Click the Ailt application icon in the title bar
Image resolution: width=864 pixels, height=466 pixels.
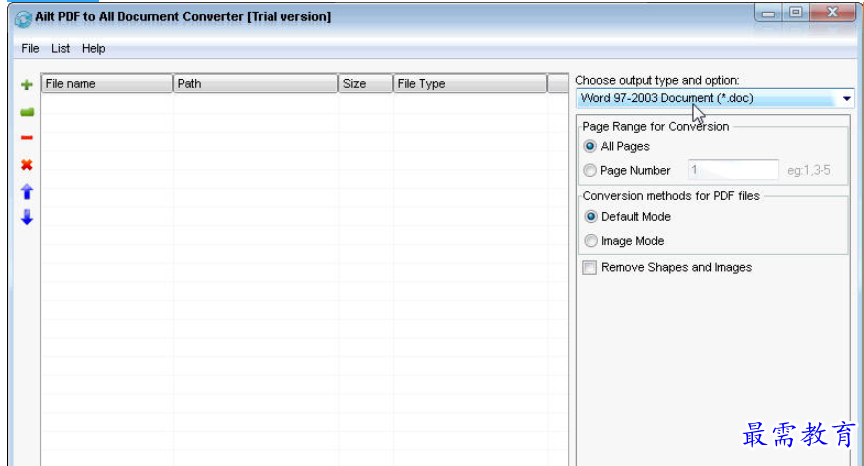tap(23, 19)
